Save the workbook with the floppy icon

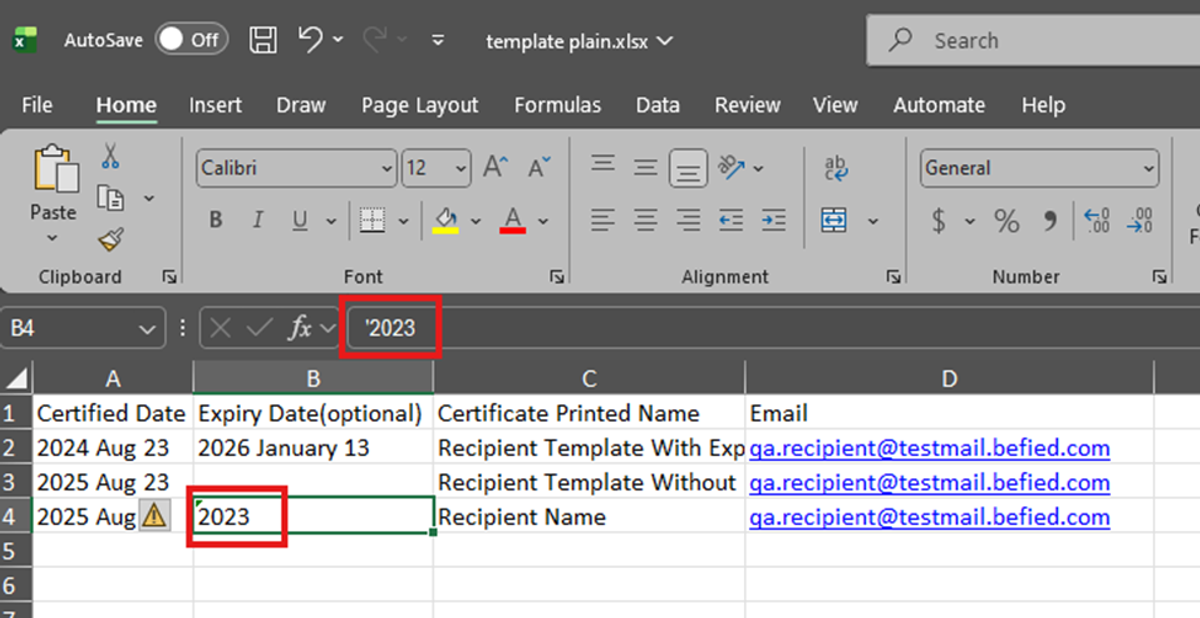tap(263, 40)
